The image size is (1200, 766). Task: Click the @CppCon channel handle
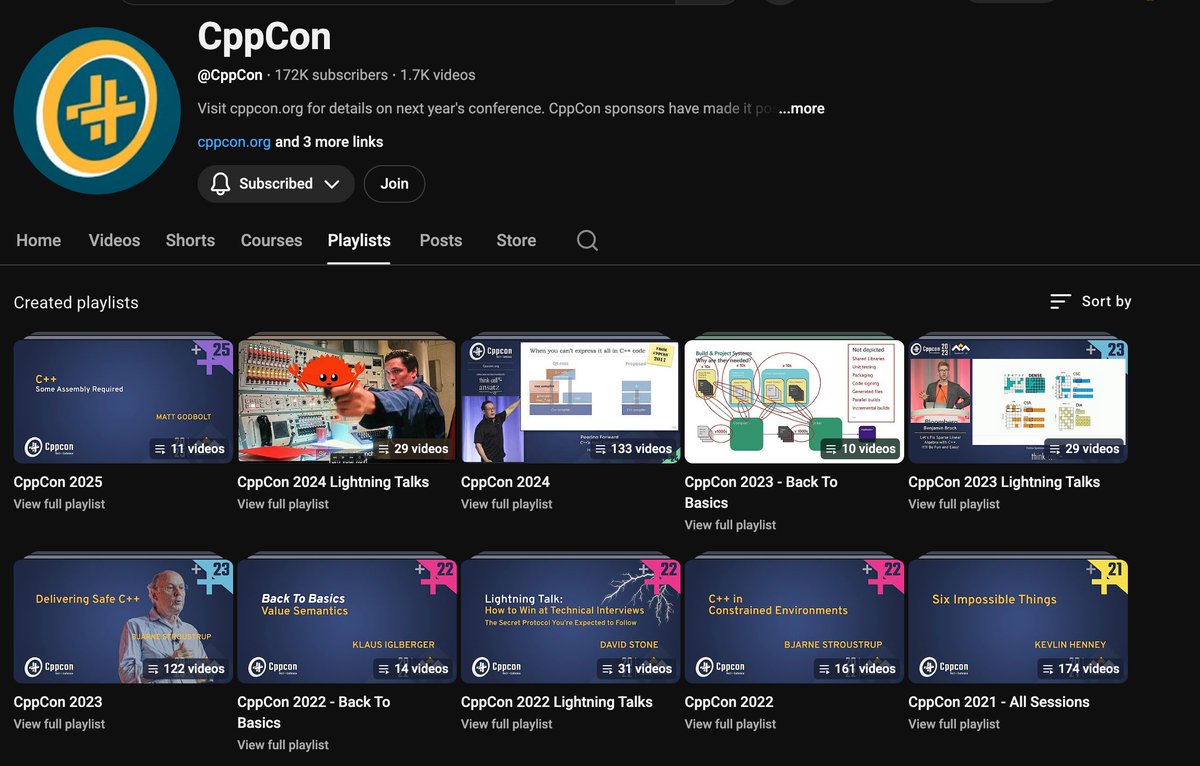(x=230, y=75)
